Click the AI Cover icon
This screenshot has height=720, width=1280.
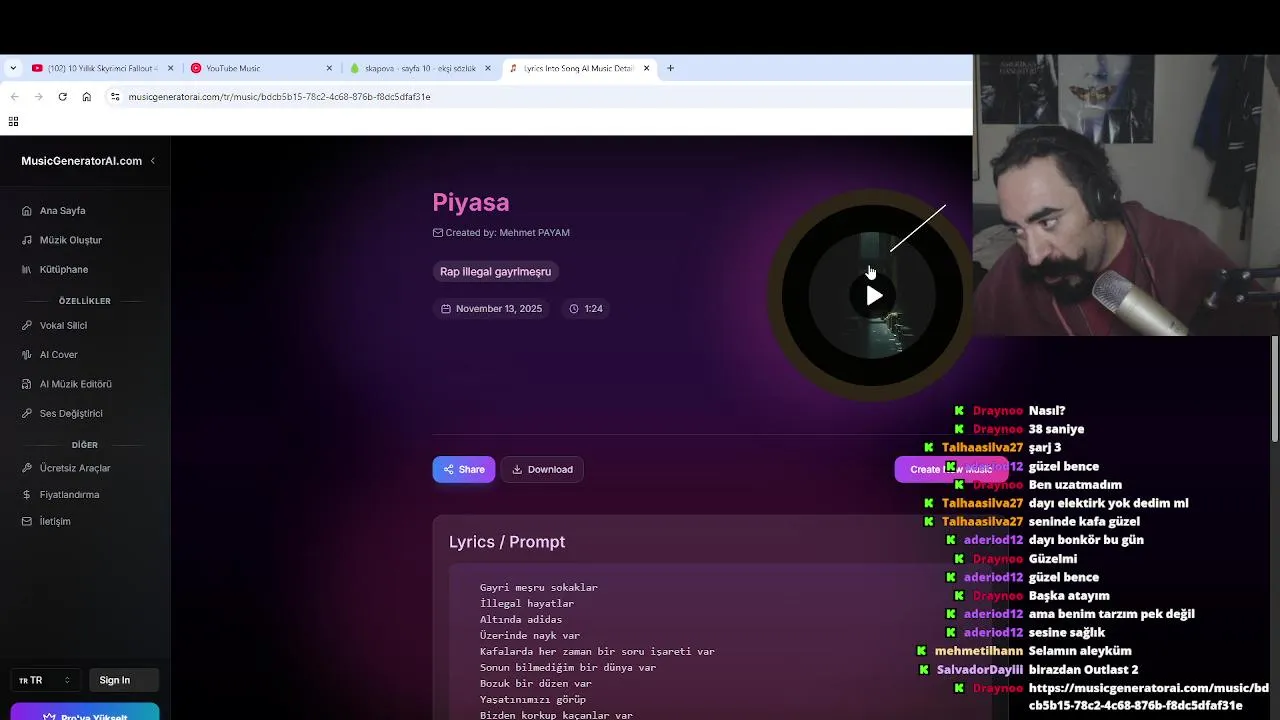27,354
